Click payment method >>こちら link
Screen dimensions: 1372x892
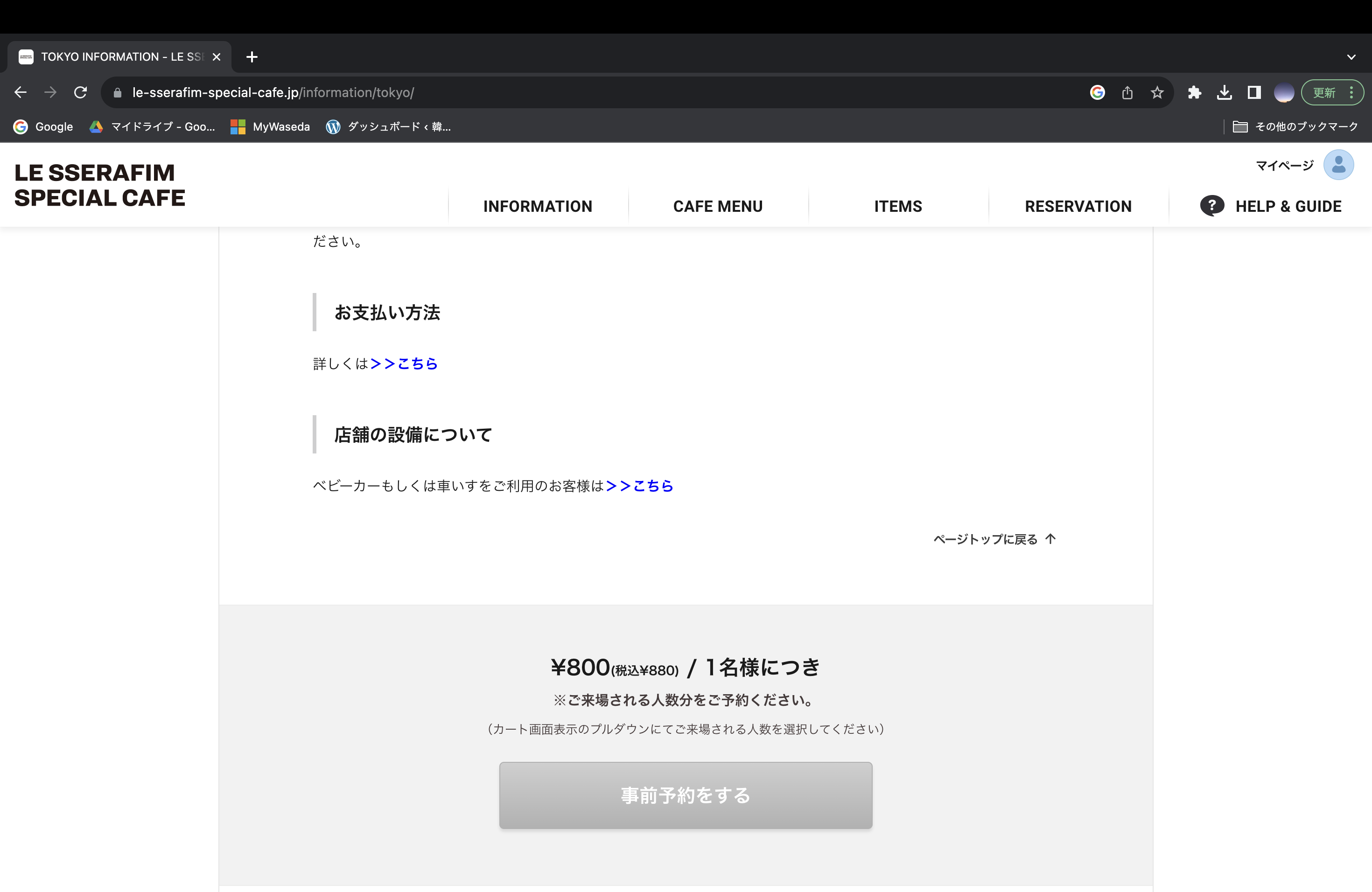tap(404, 363)
